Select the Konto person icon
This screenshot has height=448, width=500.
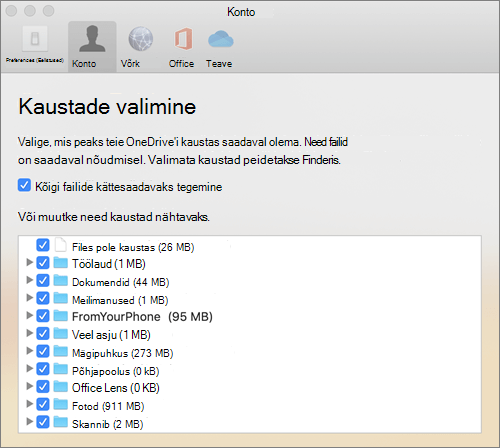pyautogui.click(x=92, y=39)
